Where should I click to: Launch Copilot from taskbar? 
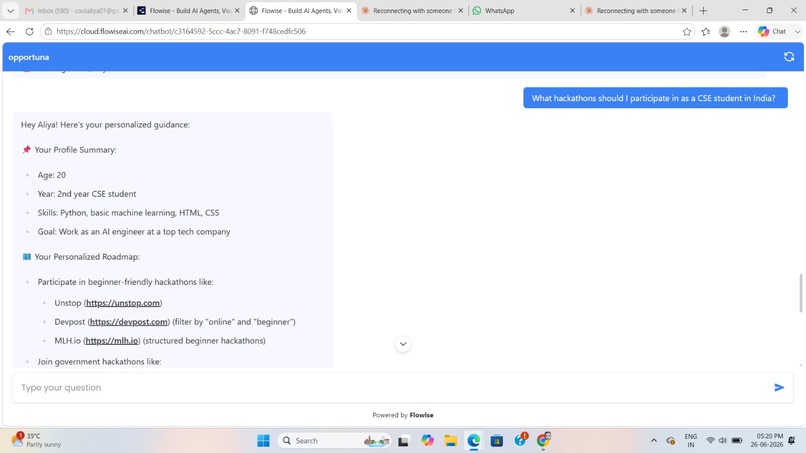tap(427, 441)
